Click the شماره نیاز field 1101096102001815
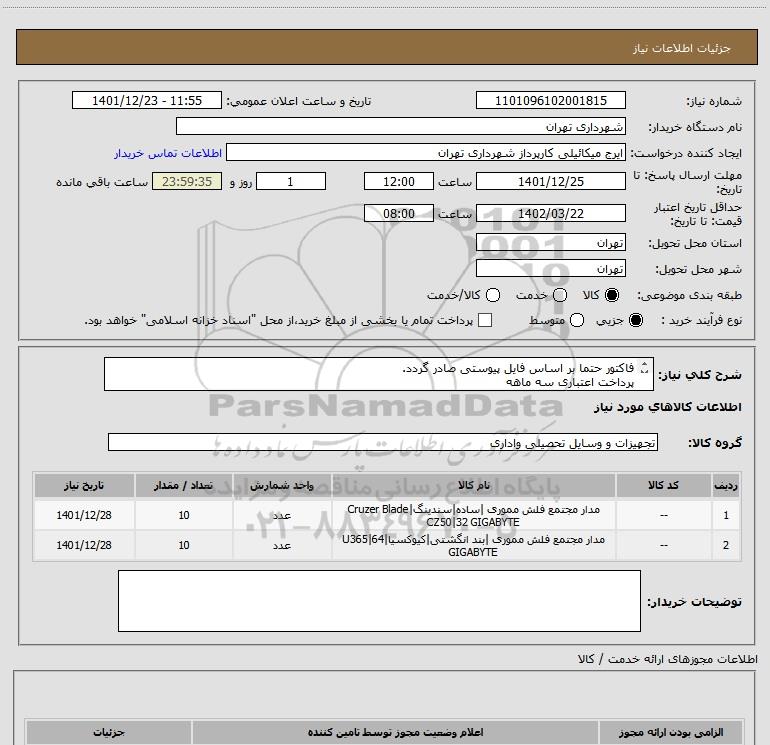The height and width of the screenshot is (745, 770). tap(550, 101)
